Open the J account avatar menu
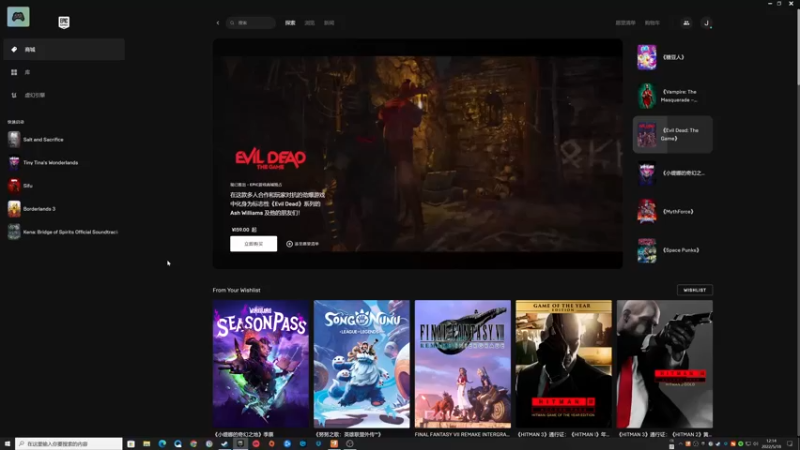This screenshot has height=450, width=800. click(706, 23)
